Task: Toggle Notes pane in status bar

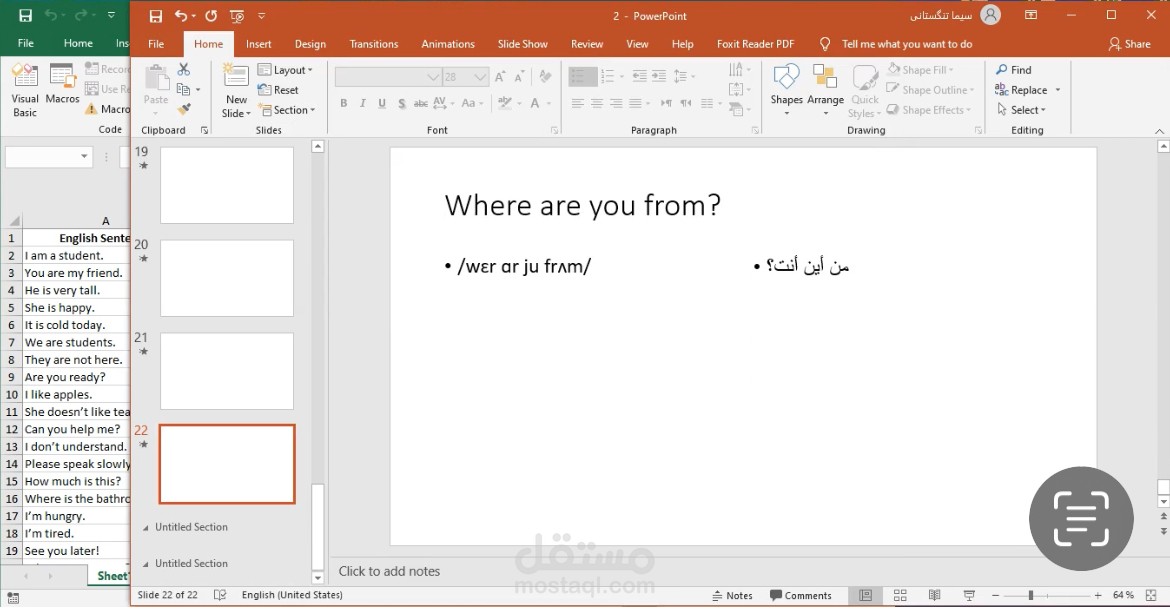Action: coord(732,595)
